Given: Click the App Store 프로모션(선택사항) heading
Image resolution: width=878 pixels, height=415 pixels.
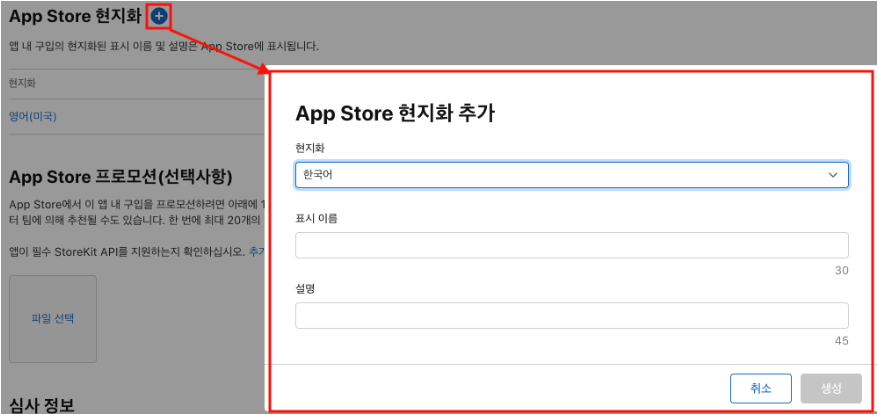Looking at the screenshot, I should [x=120, y=177].
